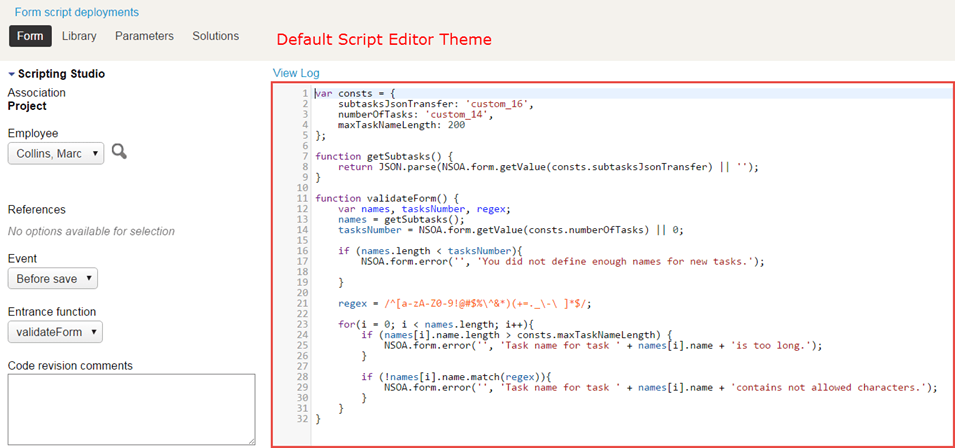Open the Solutions tab

216,36
